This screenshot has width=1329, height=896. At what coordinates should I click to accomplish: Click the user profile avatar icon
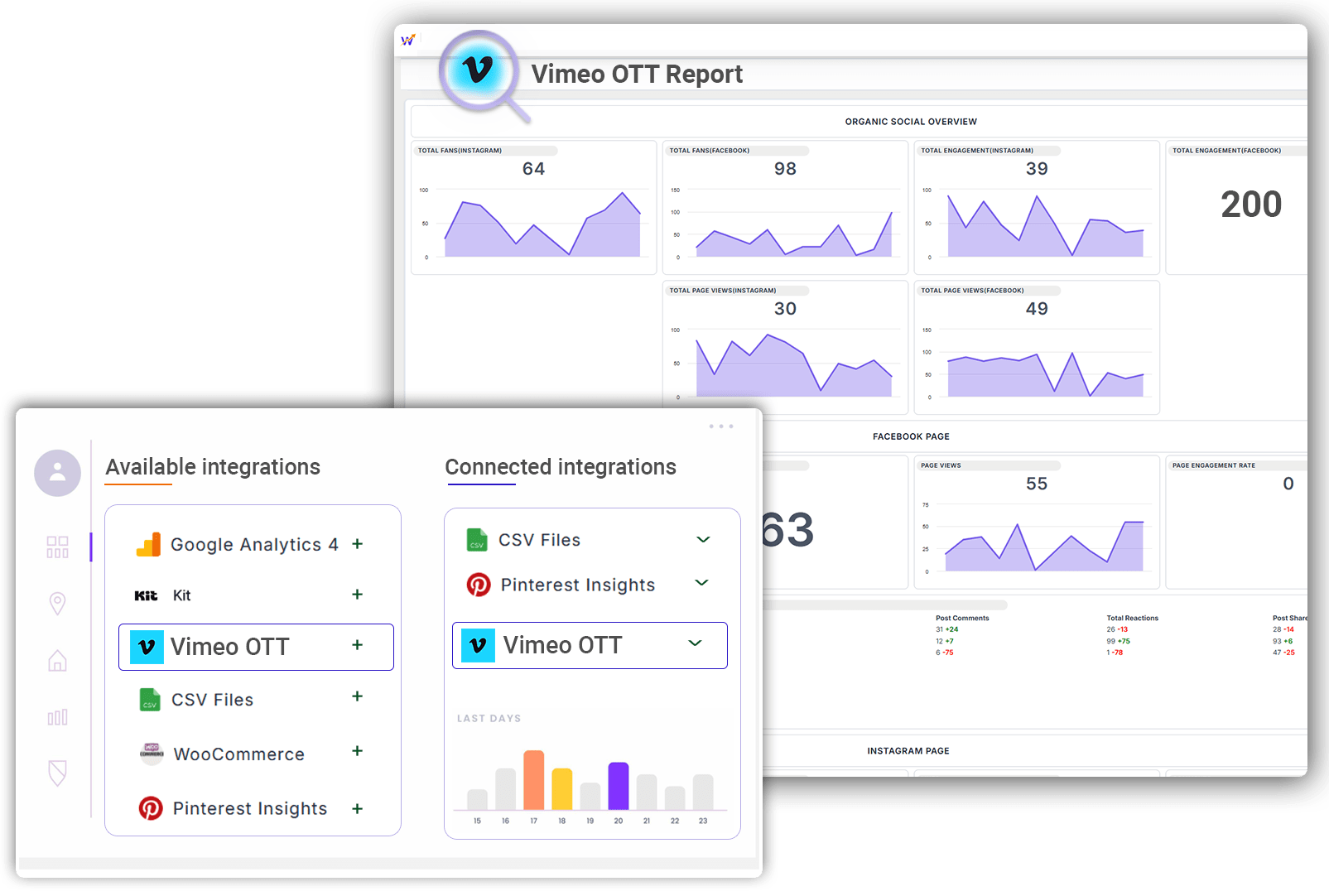coord(57,473)
